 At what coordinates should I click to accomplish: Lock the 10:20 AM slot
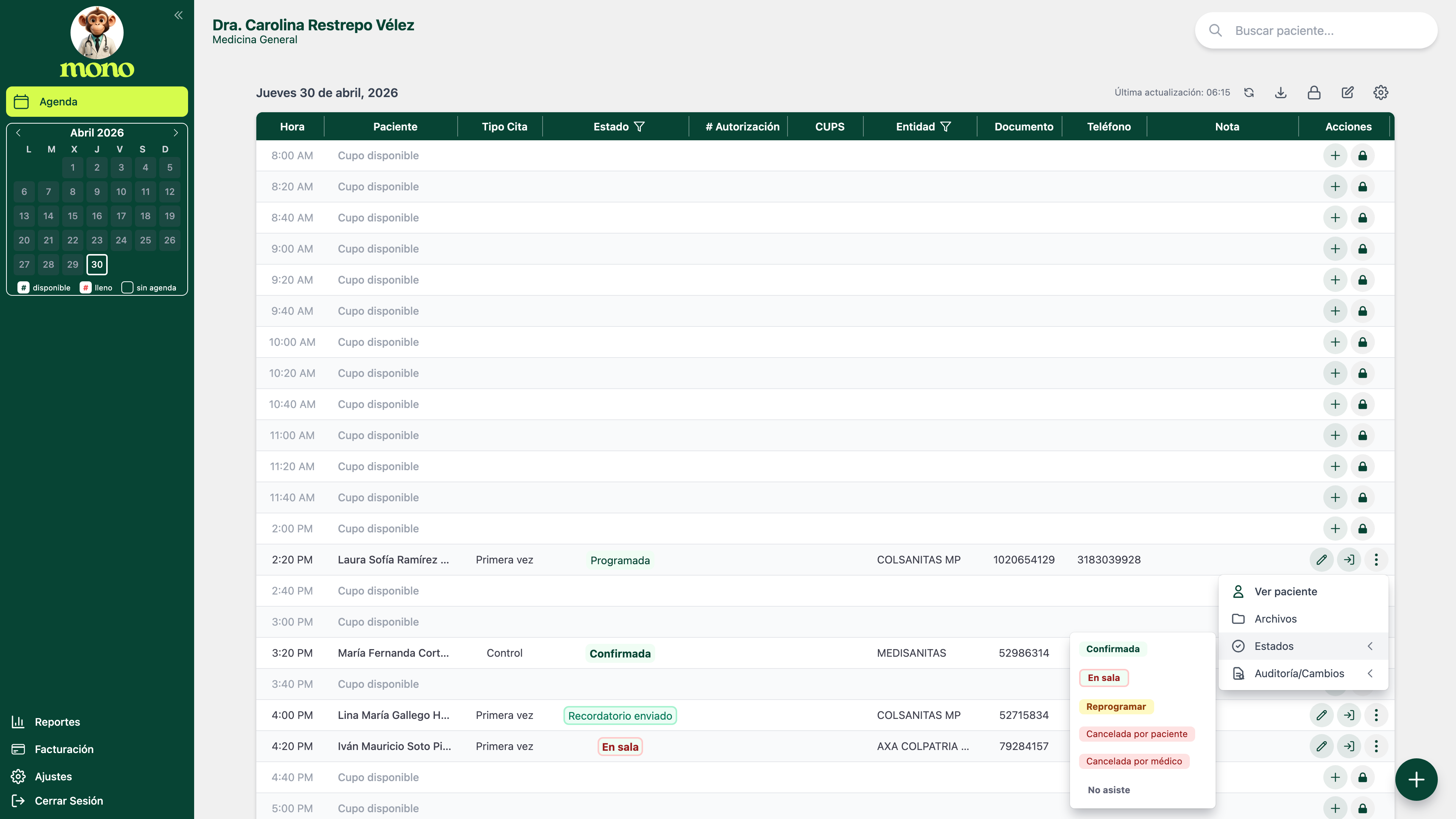(x=1363, y=373)
